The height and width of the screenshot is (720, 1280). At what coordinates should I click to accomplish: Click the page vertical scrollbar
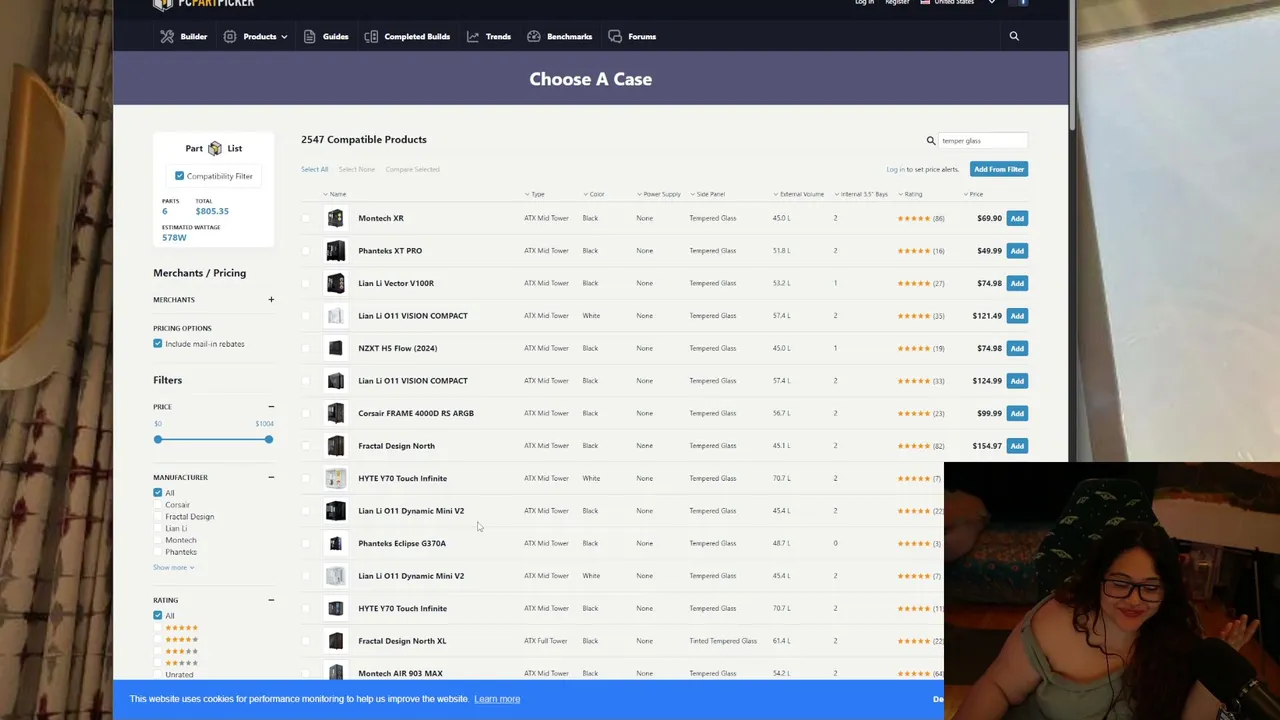(x=1072, y=65)
